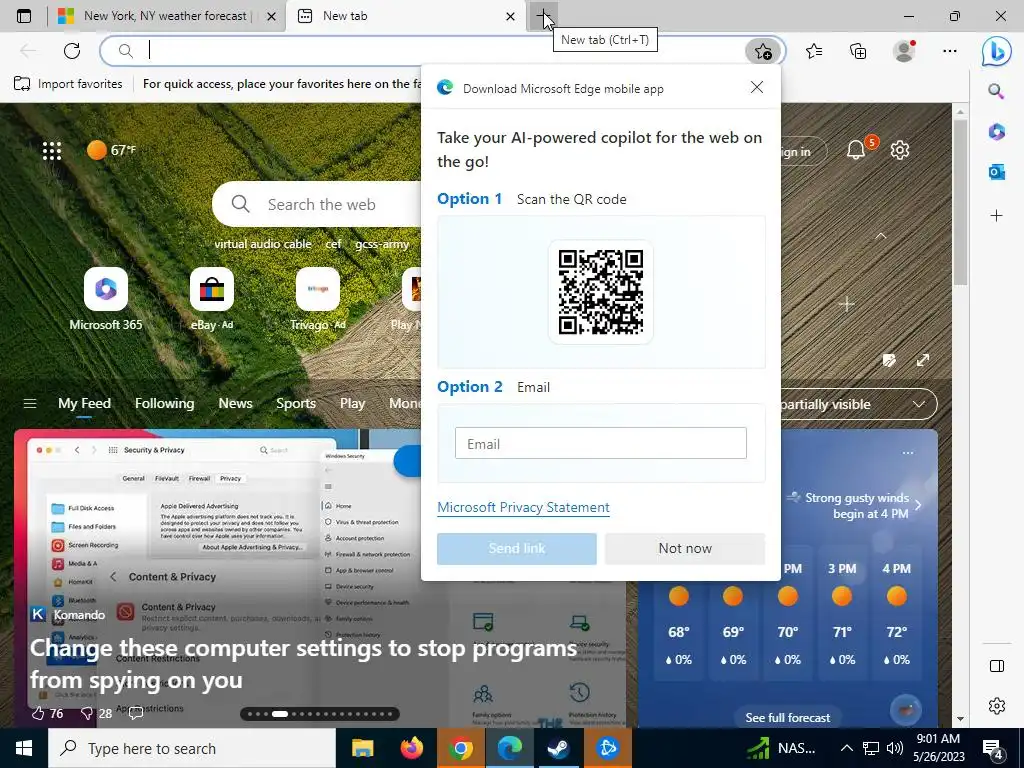This screenshot has width=1024, height=768.
Task: Open sidebar search magnifier icon
Action: [996, 91]
